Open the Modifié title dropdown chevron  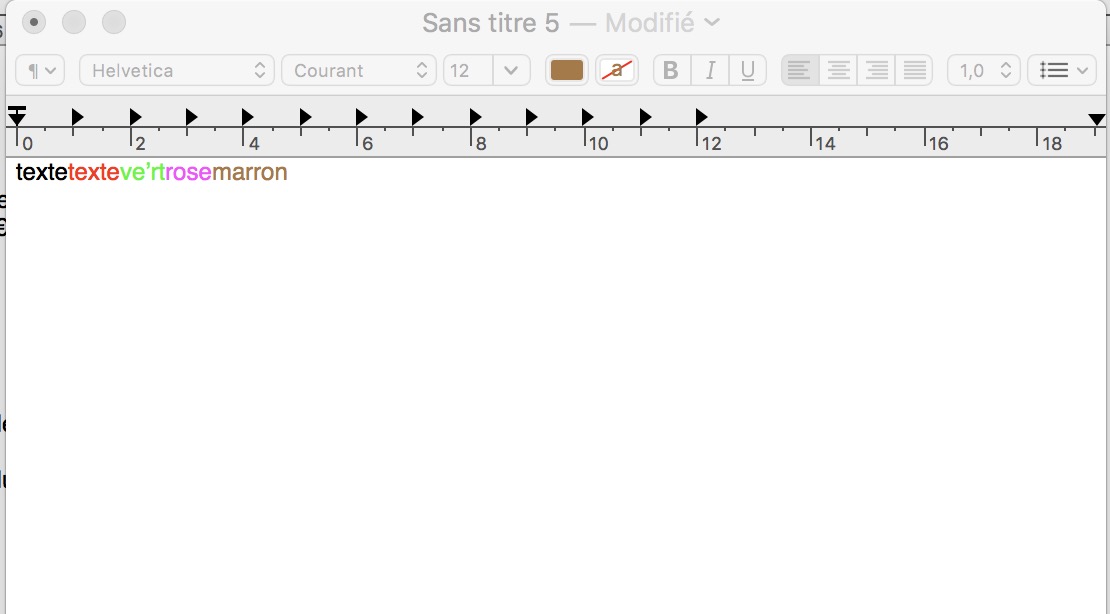coord(712,22)
